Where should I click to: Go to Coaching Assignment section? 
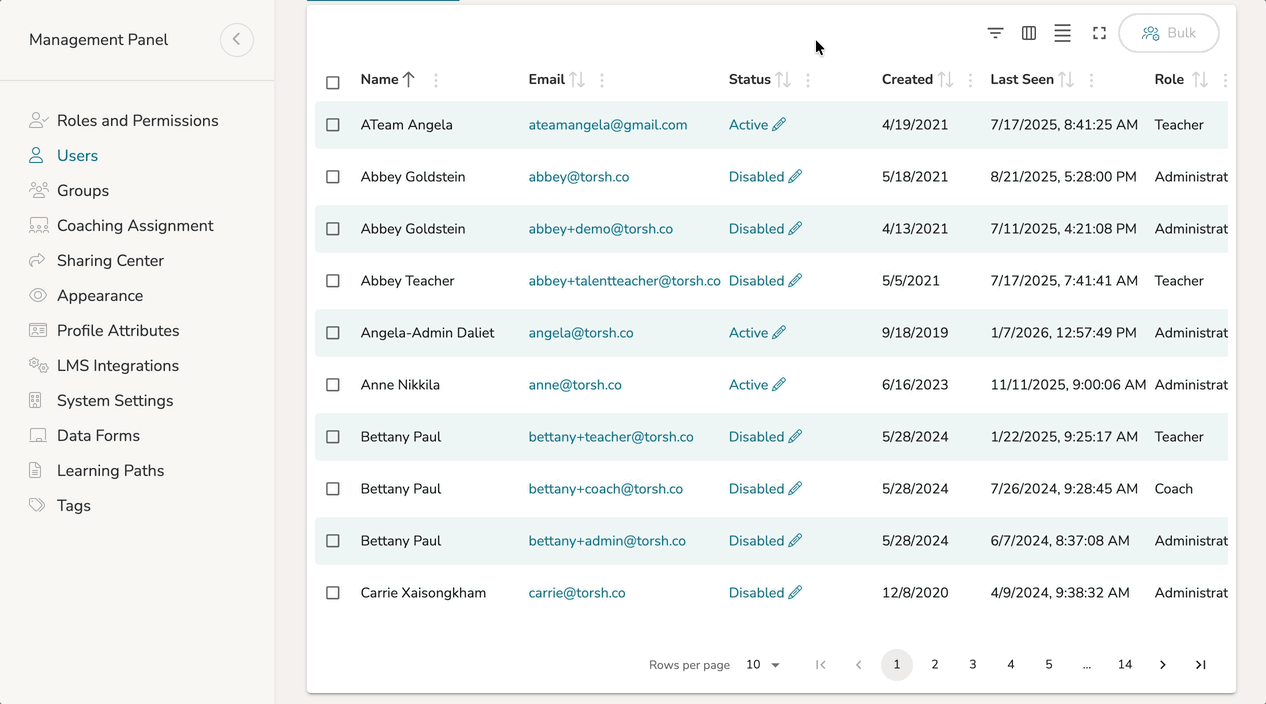[135, 226]
